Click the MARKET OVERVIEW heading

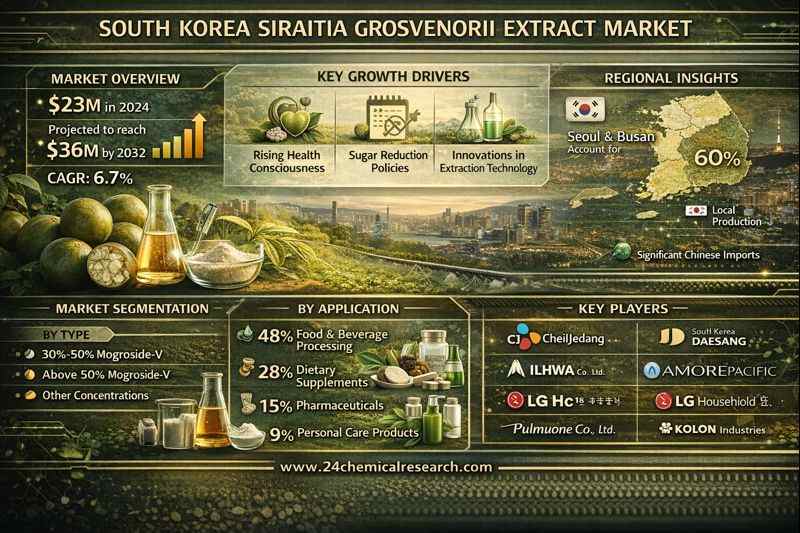point(115,79)
